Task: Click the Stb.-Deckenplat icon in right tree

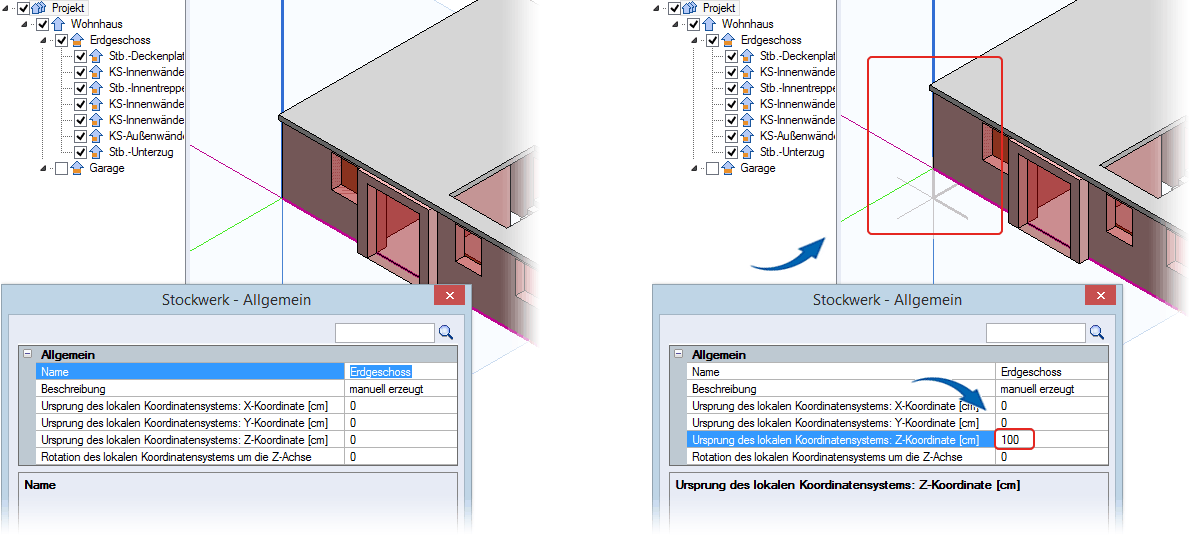Action: pyautogui.click(x=746, y=56)
